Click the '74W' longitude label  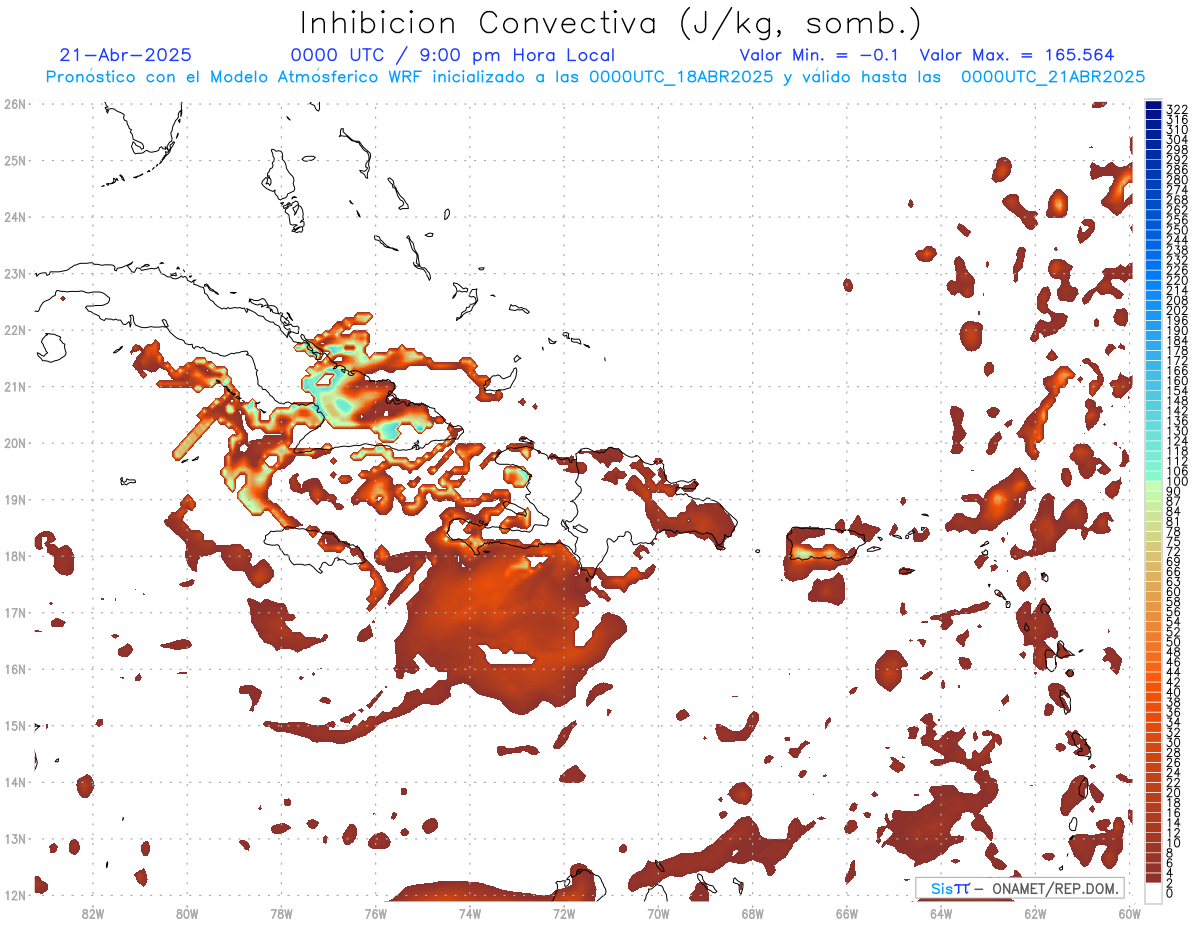pyautogui.click(x=470, y=913)
